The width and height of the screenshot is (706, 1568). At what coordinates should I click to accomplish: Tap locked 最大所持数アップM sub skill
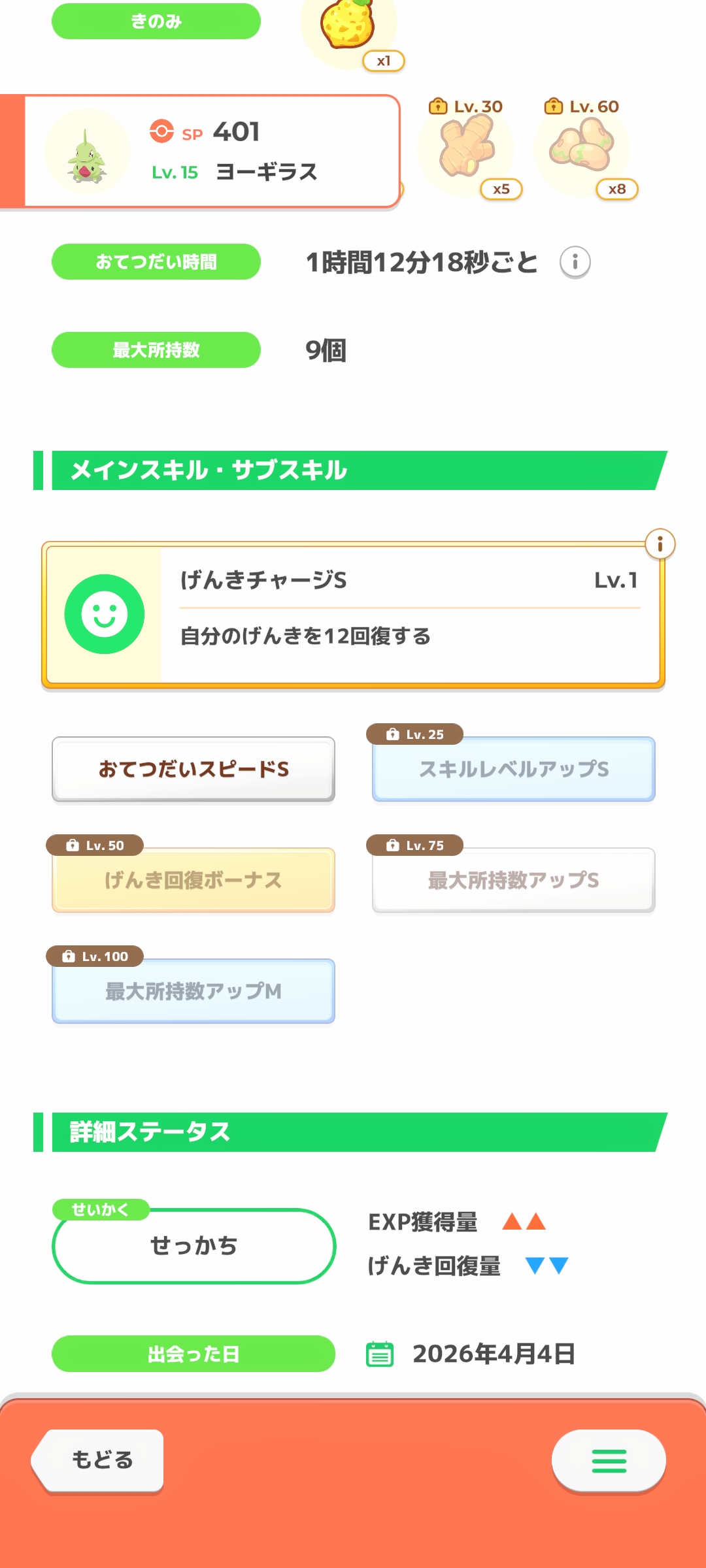tap(193, 991)
